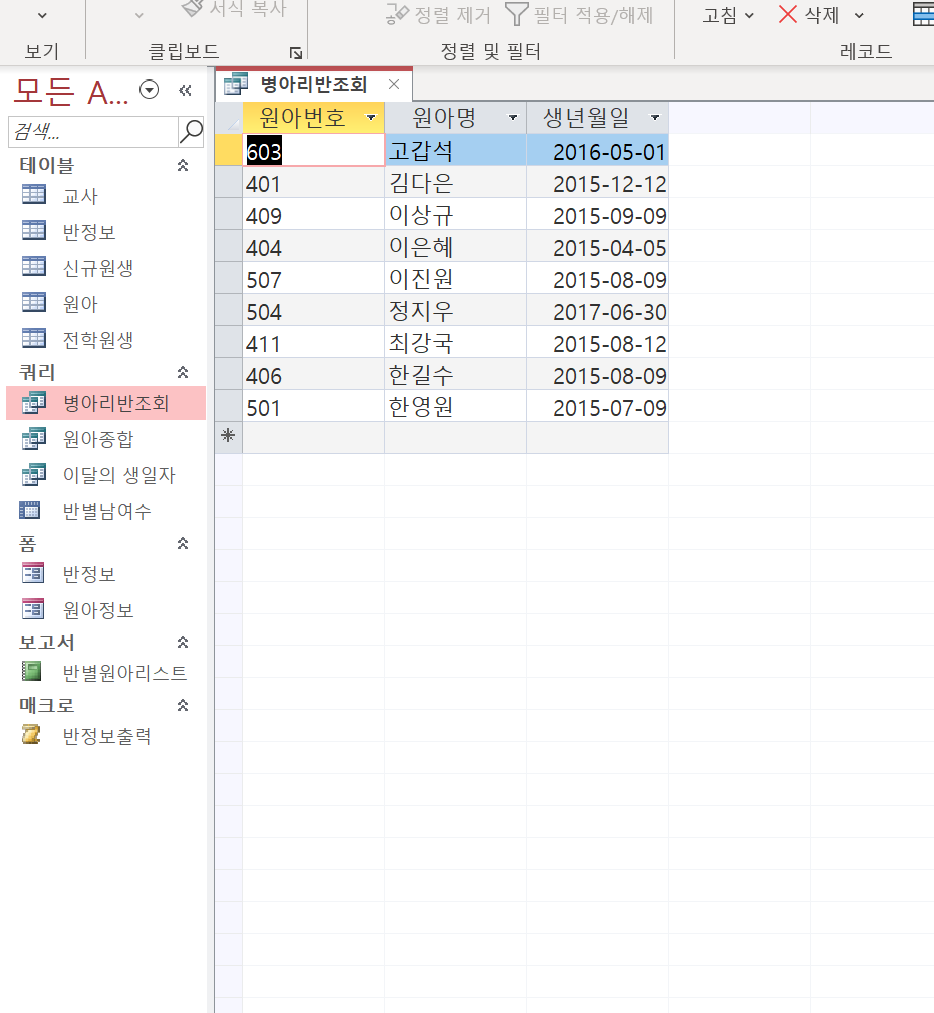Collapse the 쿼리 group in navigation pane
This screenshot has width=934, height=1013.
point(183,372)
